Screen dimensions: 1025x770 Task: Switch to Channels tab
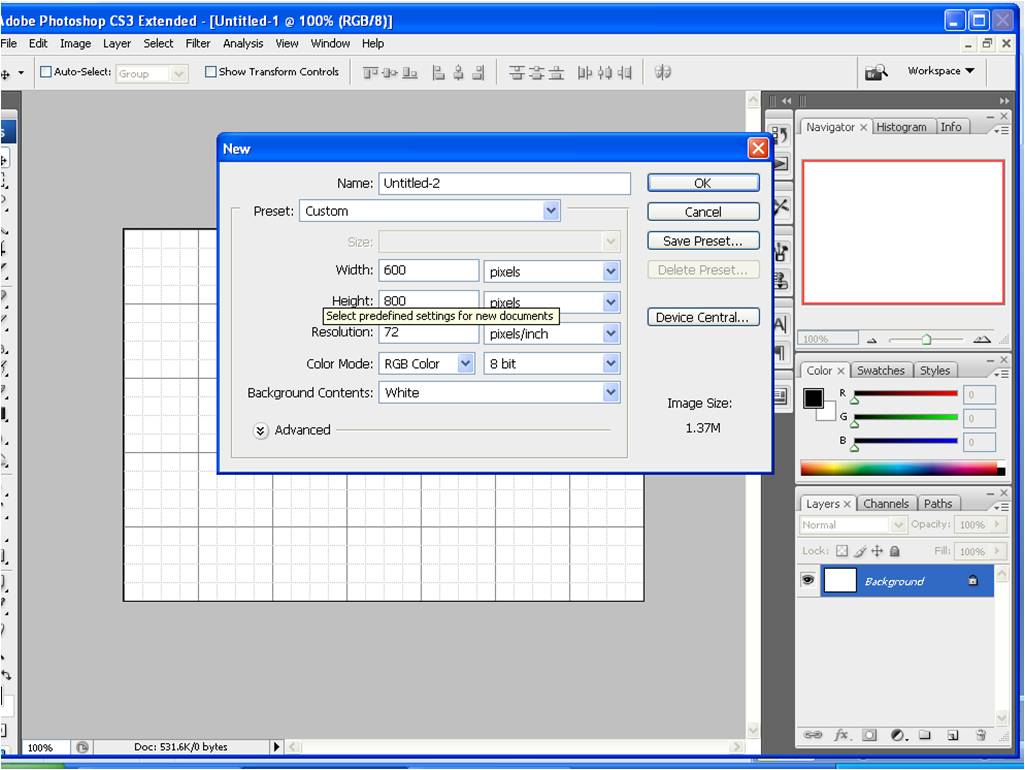[885, 503]
